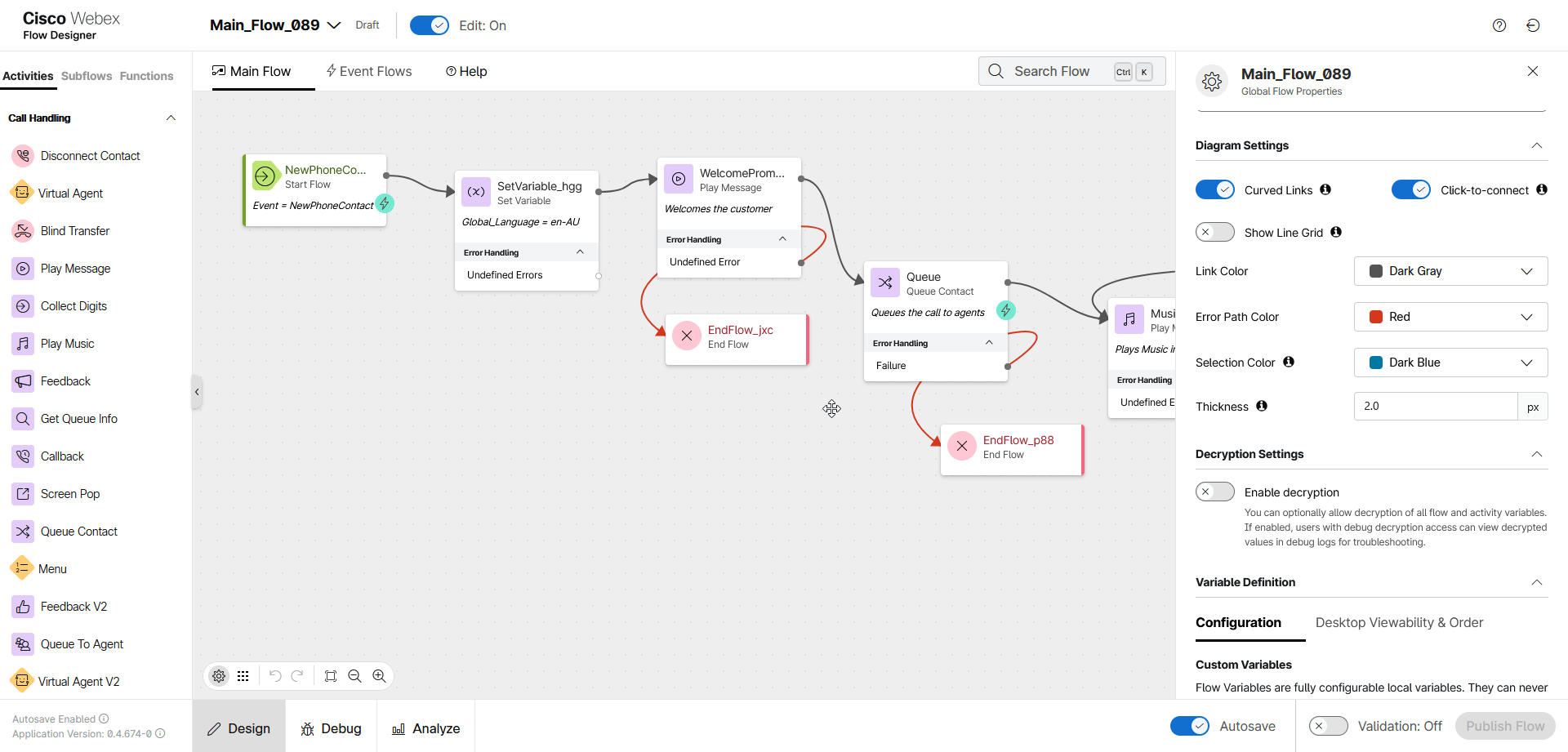Click the history revert icon at top right

1533,25
